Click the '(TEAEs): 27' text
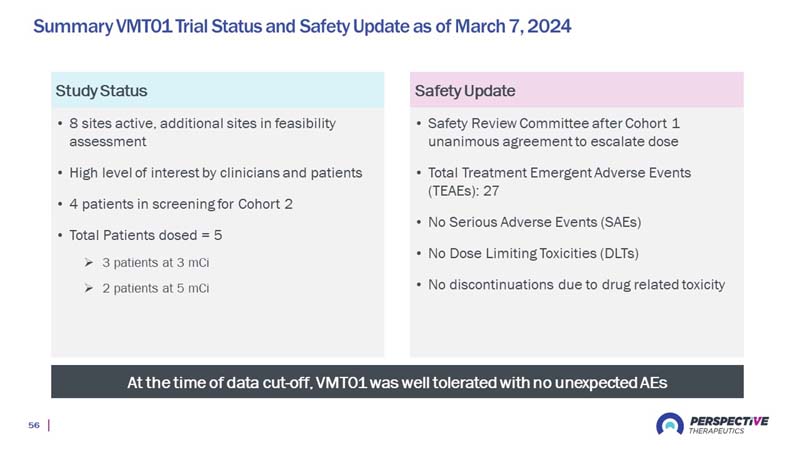 (464, 191)
